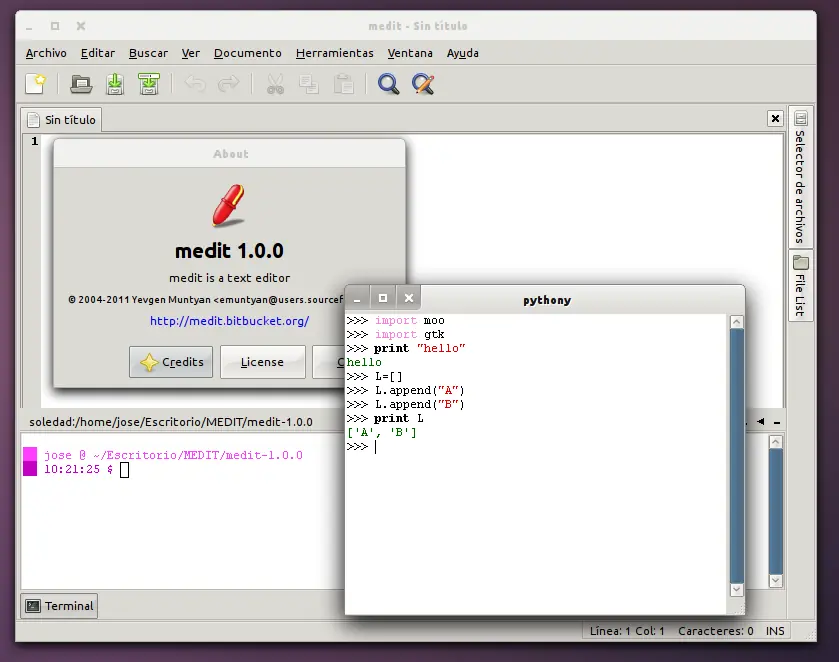Image resolution: width=839 pixels, height=662 pixels.
Task: Open medit.bitbucket.org link
Action: coord(229,321)
